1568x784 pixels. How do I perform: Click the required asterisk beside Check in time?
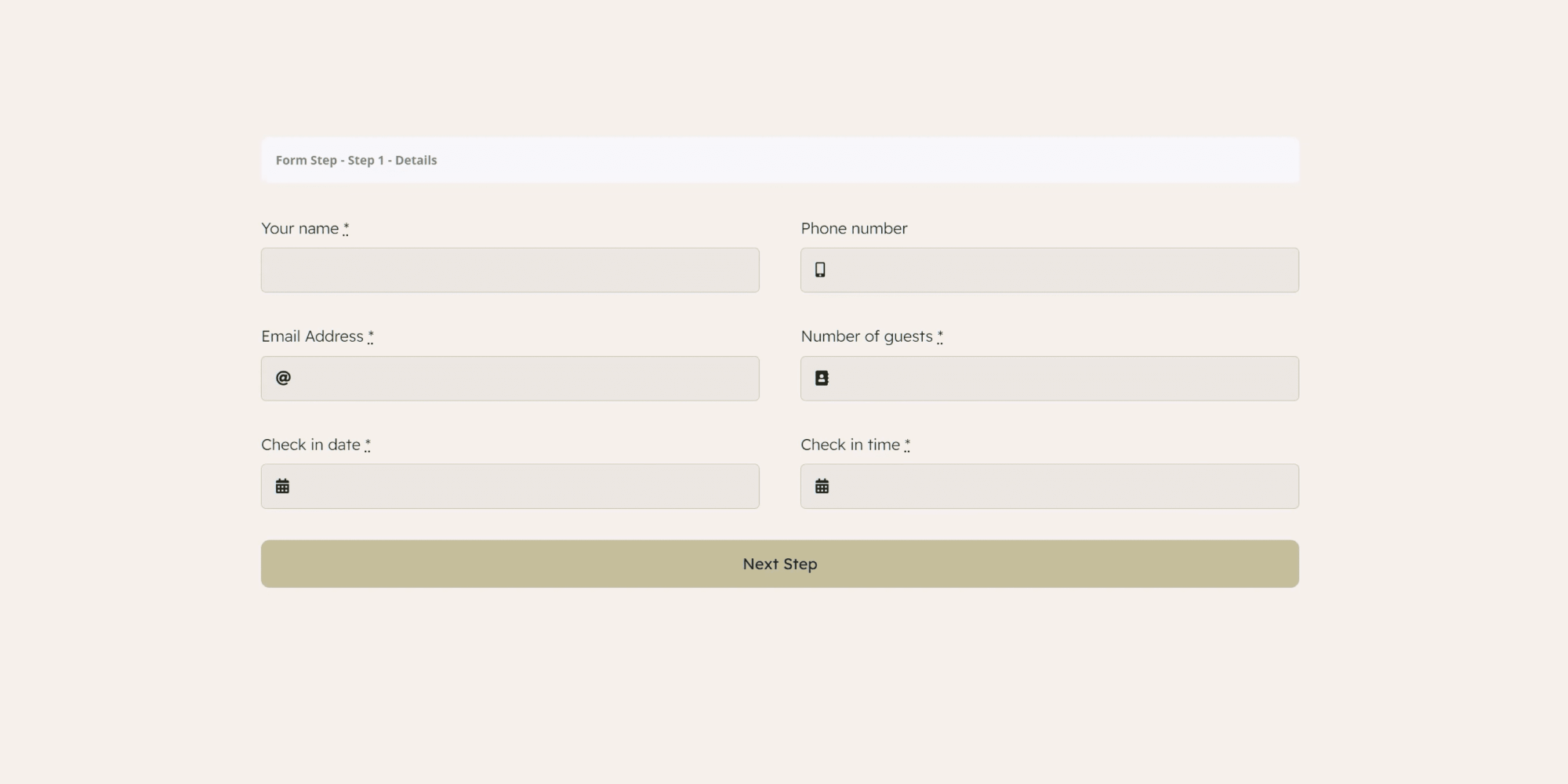[x=907, y=445]
